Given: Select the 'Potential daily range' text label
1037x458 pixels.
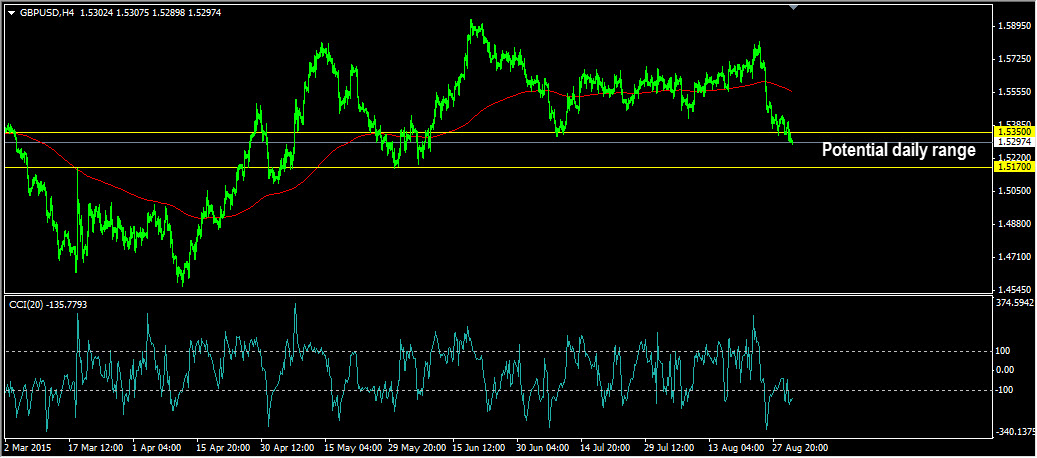Looking at the screenshot, I should pyautogui.click(x=899, y=151).
